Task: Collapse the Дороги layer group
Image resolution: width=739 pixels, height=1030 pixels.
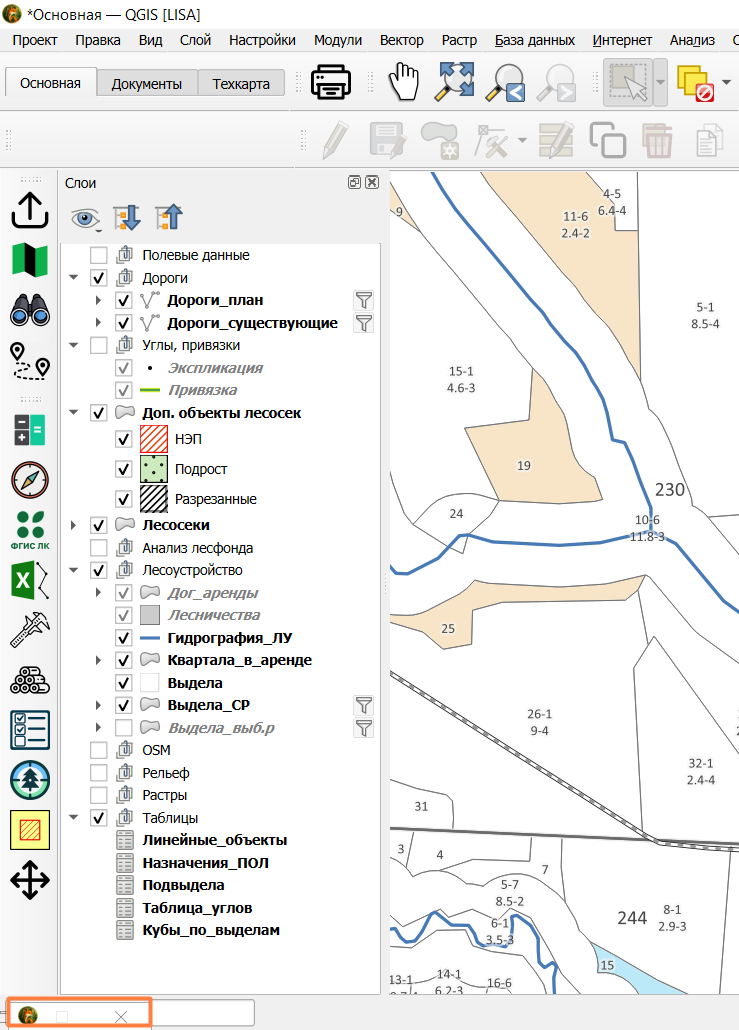Action: pyautogui.click(x=74, y=278)
